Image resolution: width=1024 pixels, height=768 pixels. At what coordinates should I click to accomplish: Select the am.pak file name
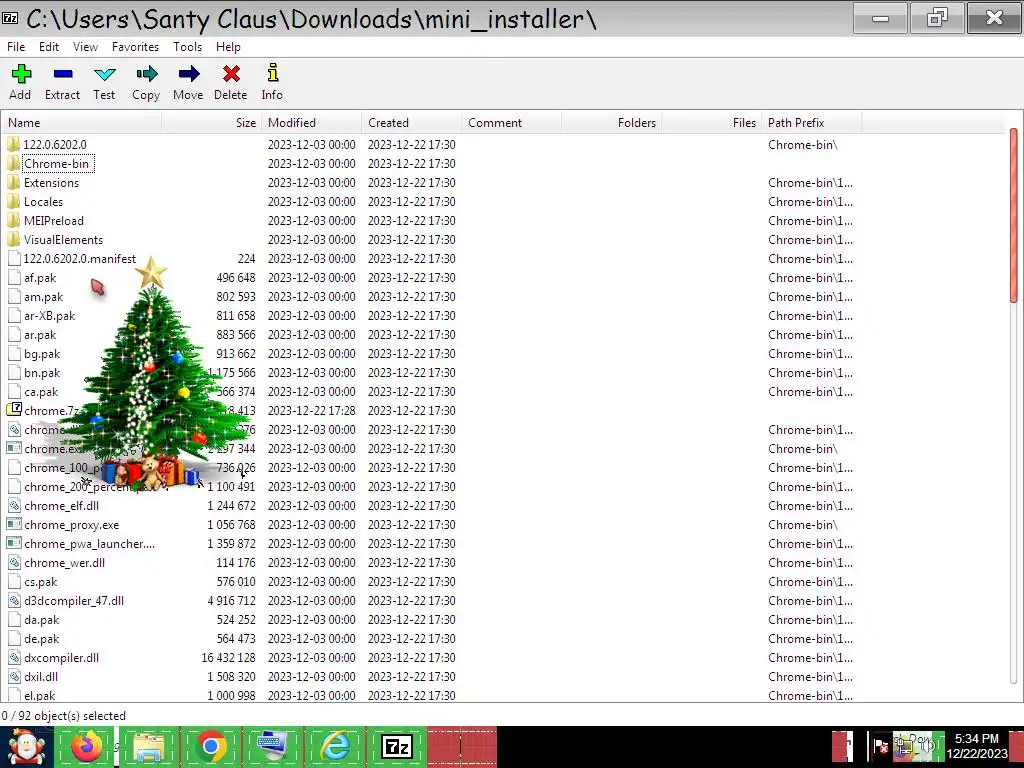(x=43, y=296)
